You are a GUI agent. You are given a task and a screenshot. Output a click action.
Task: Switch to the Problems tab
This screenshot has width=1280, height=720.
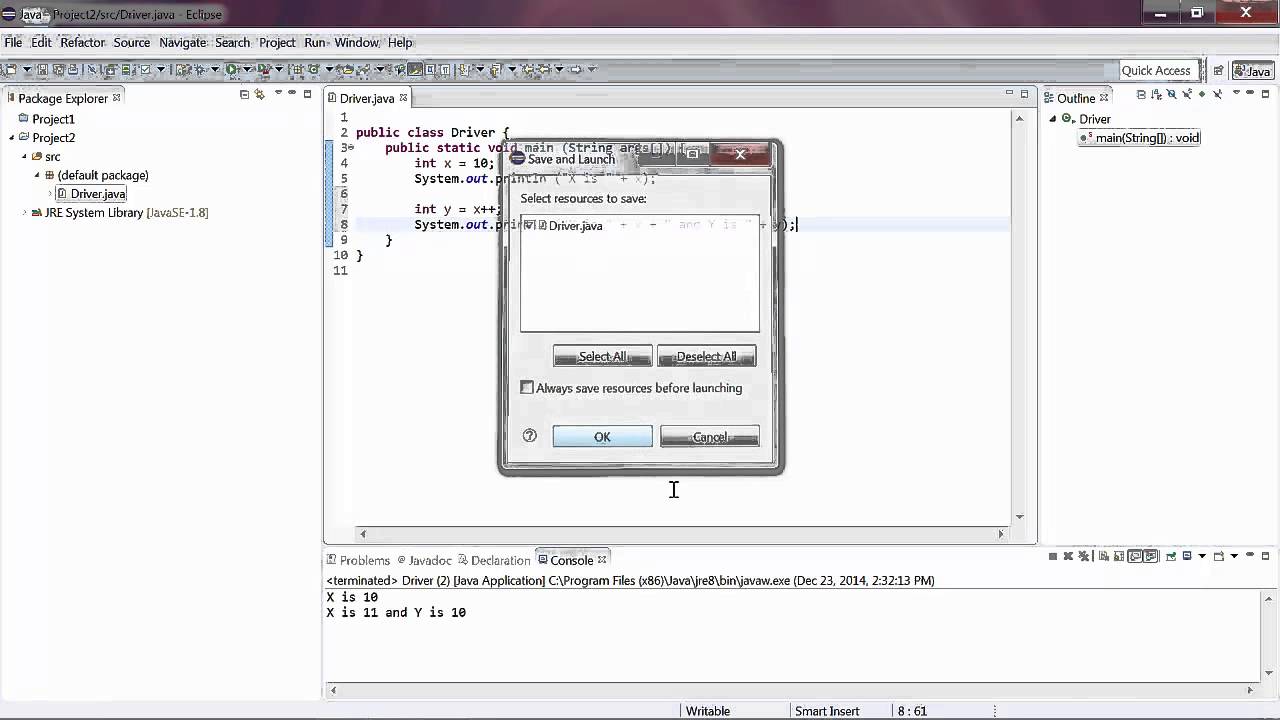tap(357, 560)
